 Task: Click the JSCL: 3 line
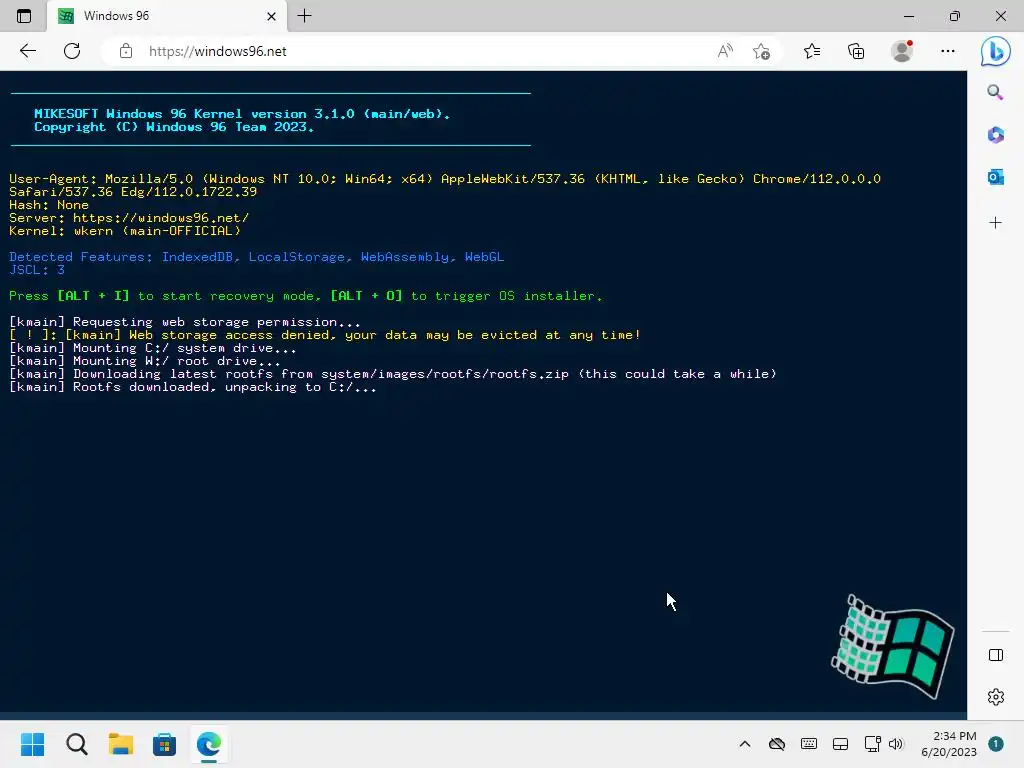(37, 270)
